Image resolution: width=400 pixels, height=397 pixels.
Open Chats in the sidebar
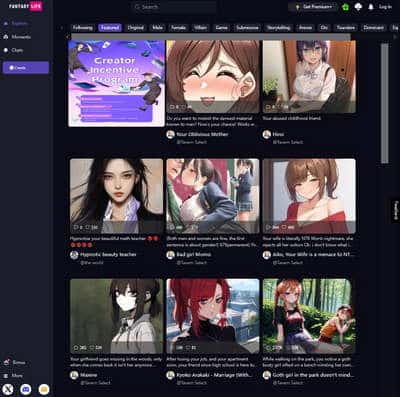[x=13, y=50]
